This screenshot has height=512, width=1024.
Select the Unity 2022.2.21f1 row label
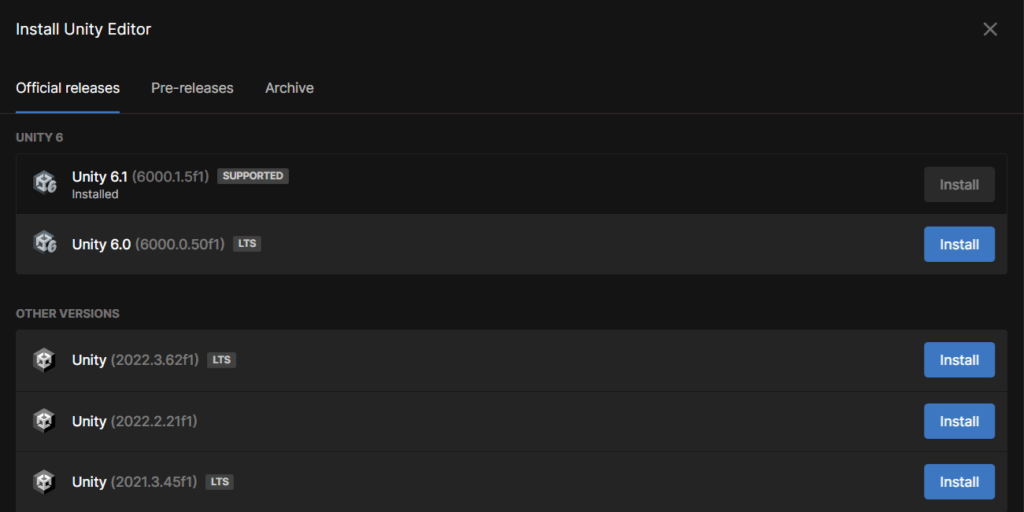pos(135,421)
